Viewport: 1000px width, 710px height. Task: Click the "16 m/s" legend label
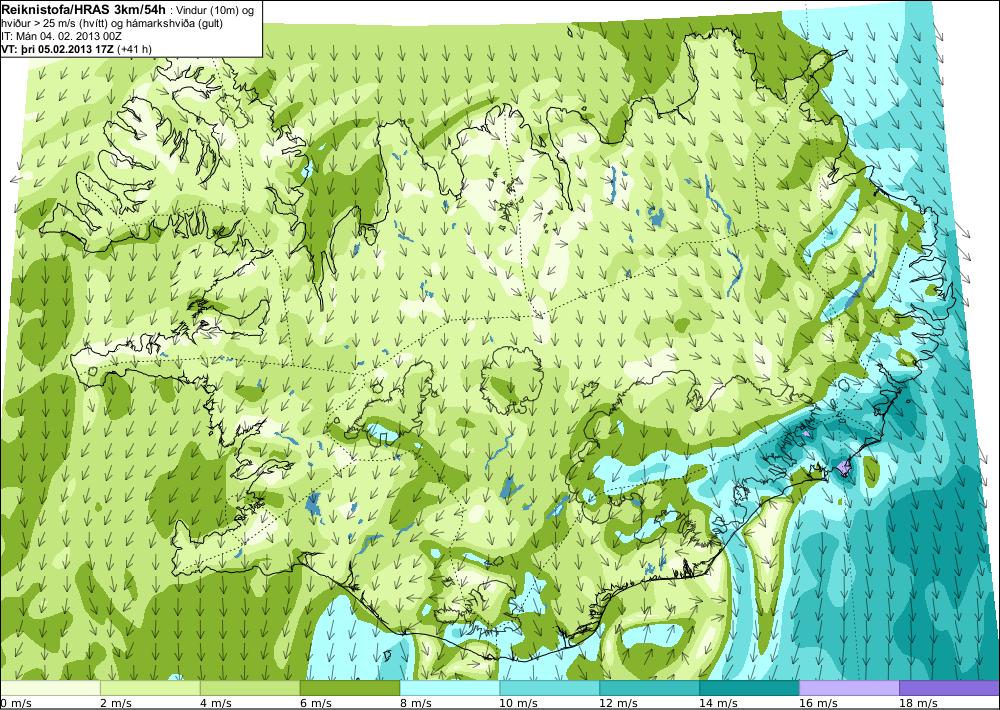coord(818,703)
